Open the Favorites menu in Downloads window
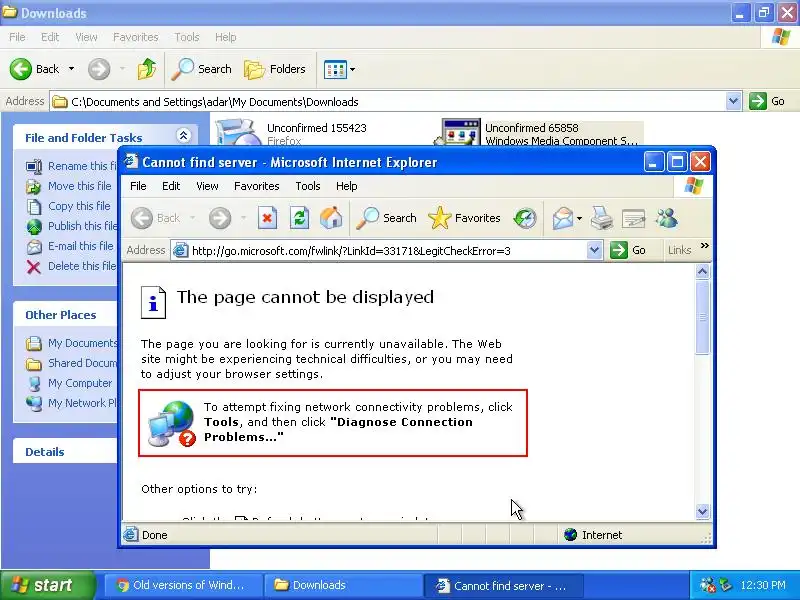 (136, 37)
